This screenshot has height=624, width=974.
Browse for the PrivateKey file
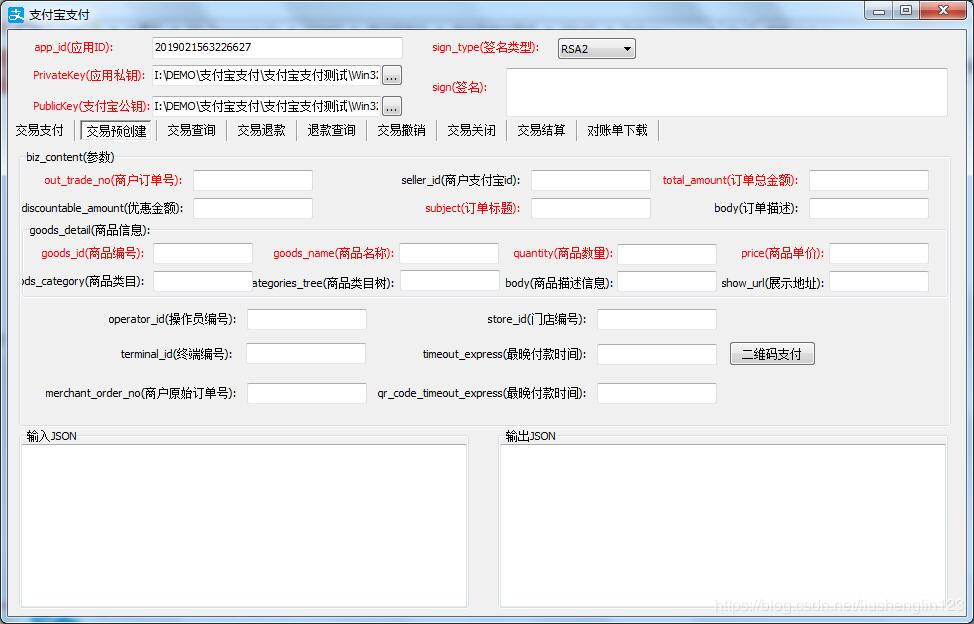pos(391,76)
